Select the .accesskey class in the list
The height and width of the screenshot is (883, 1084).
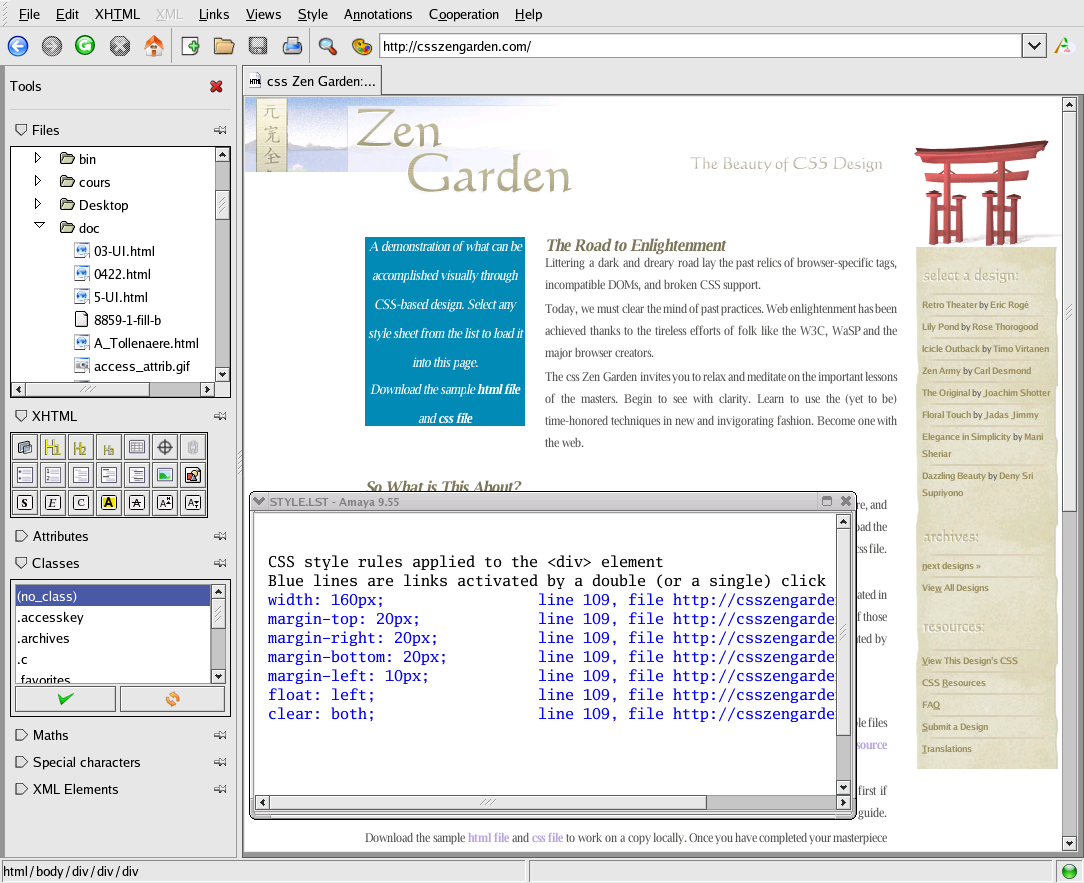tap(113, 617)
